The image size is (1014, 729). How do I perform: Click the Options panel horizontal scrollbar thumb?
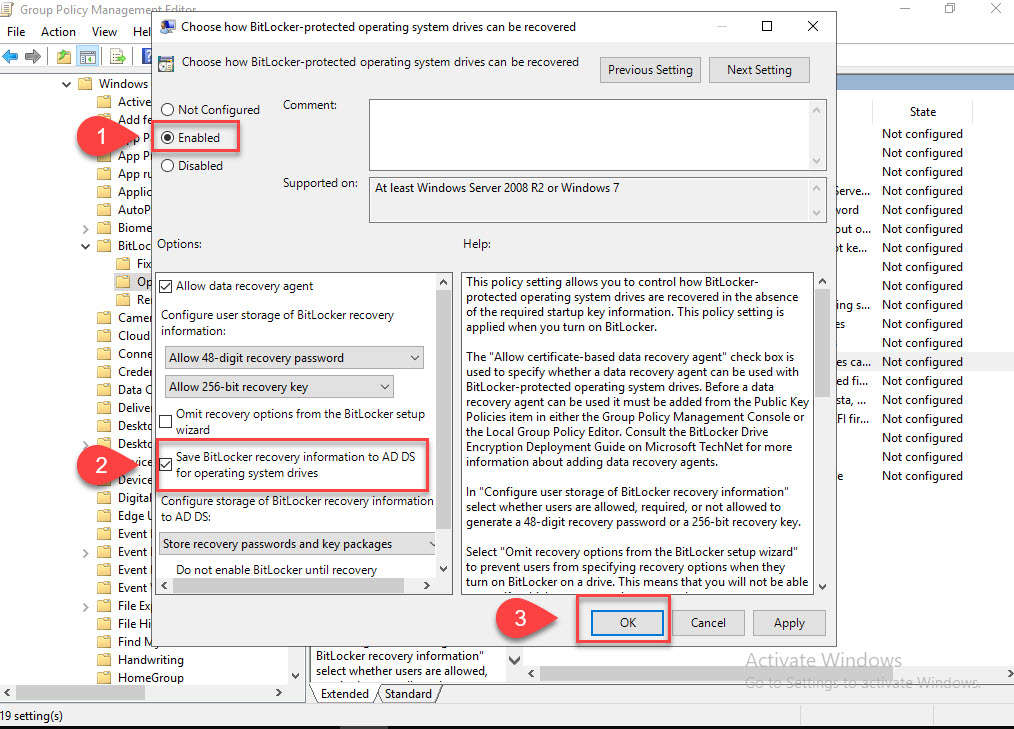click(x=288, y=585)
